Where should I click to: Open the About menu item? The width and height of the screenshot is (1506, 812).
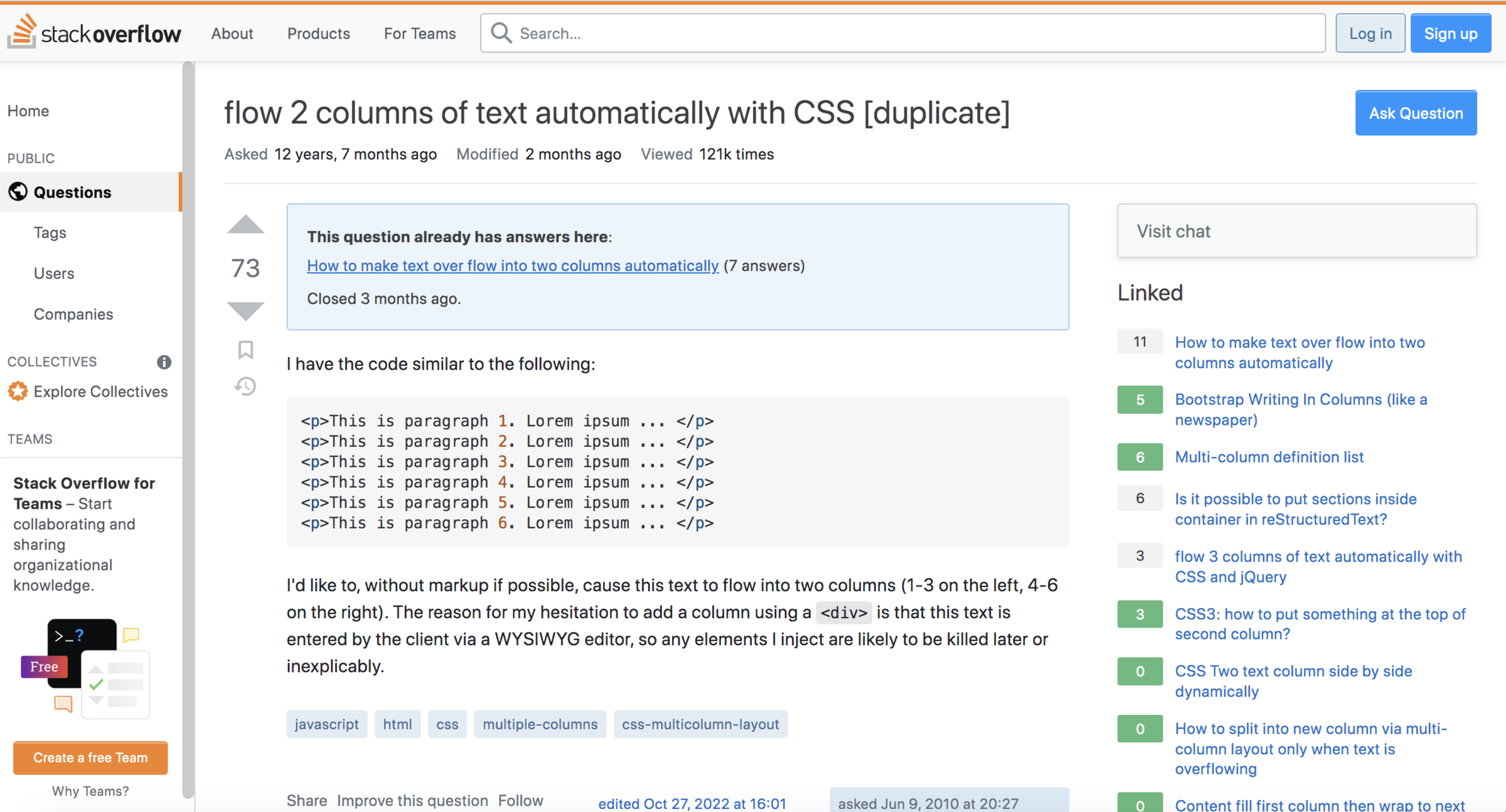point(232,33)
